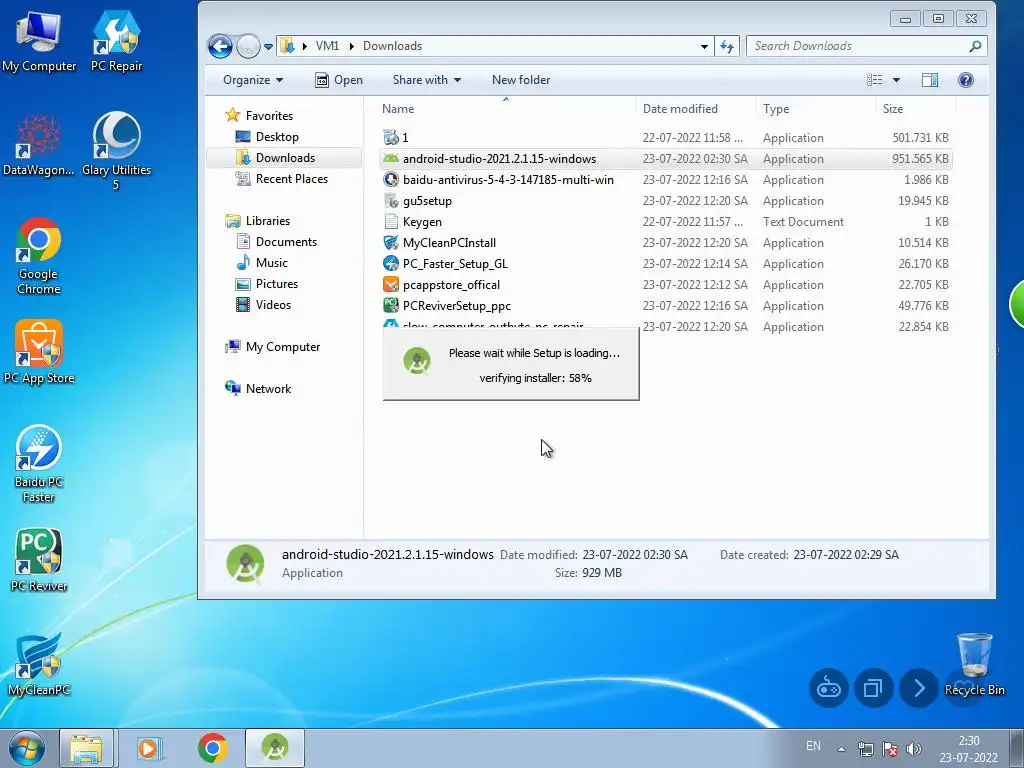
Task: Open PC Reviver desktop shortcut
Action: coord(39,559)
